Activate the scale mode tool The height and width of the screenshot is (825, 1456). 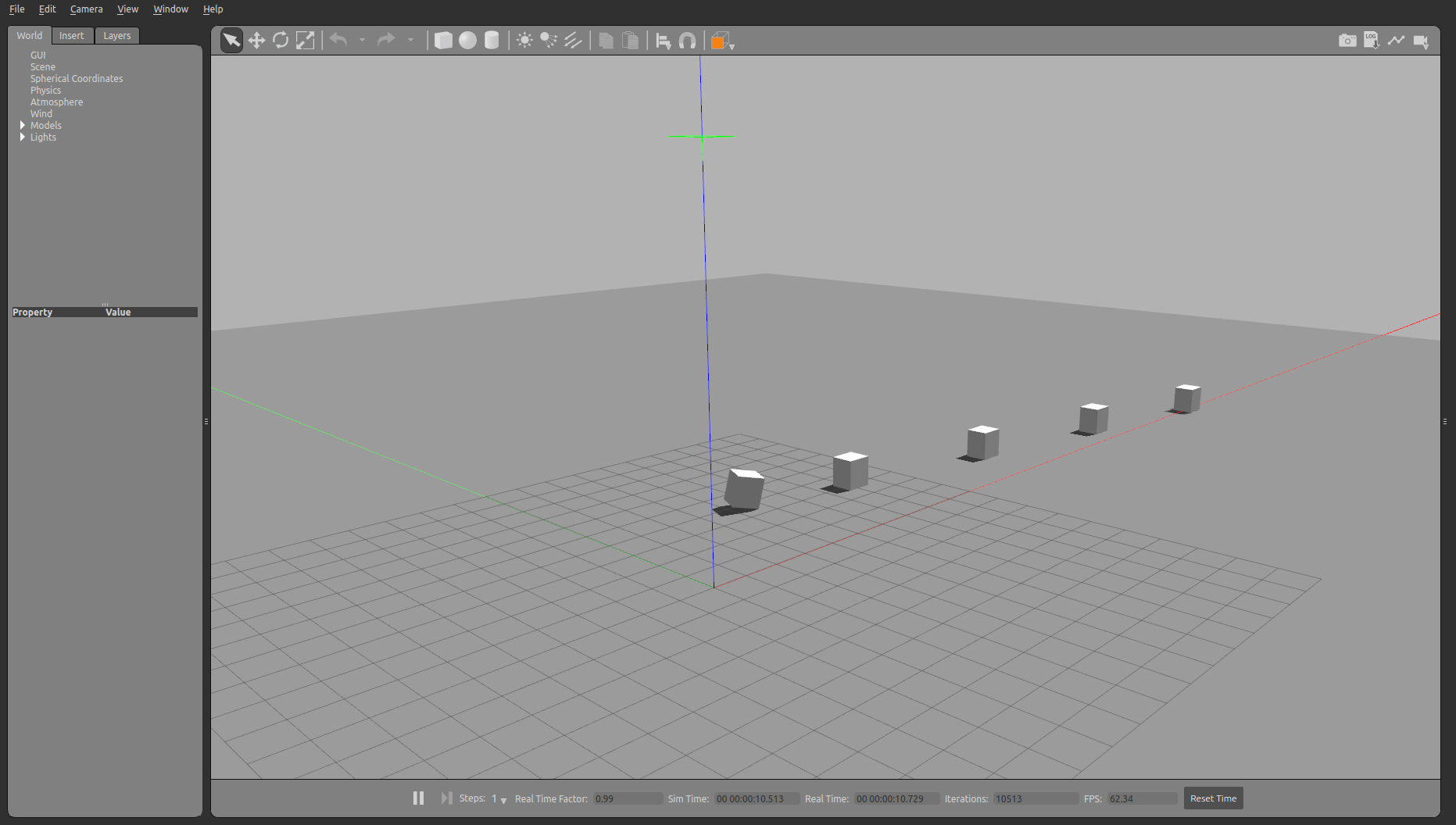click(x=305, y=40)
